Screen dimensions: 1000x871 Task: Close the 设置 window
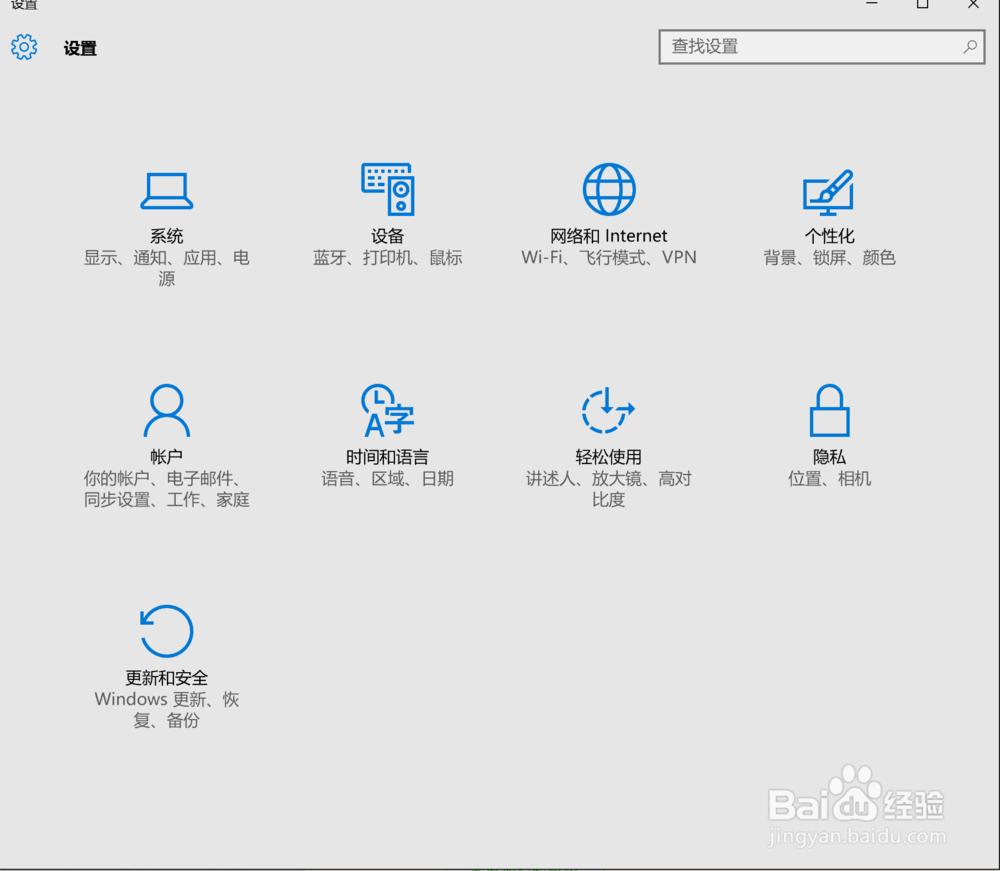tap(973, 4)
